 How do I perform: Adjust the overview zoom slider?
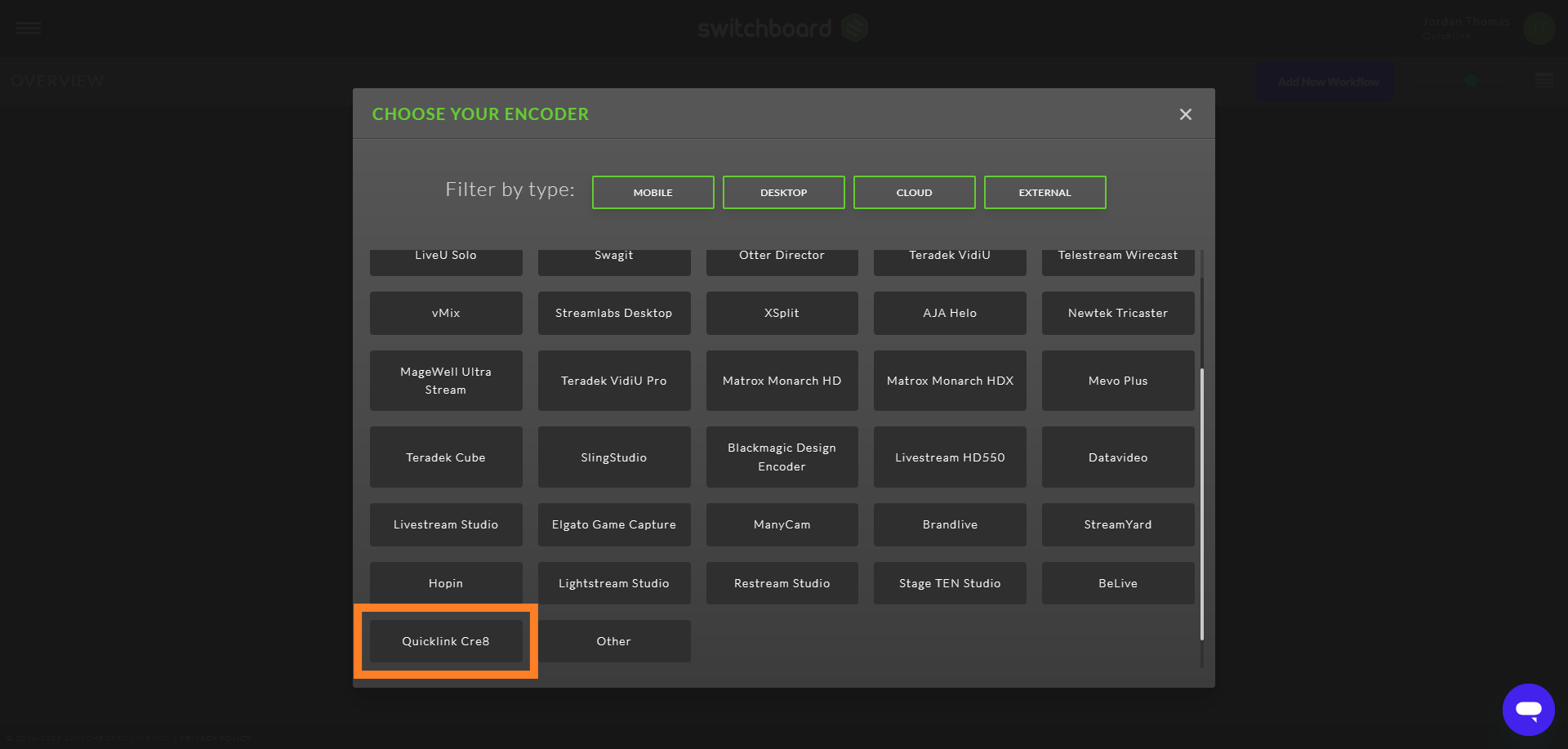(x=1471, y=81)
